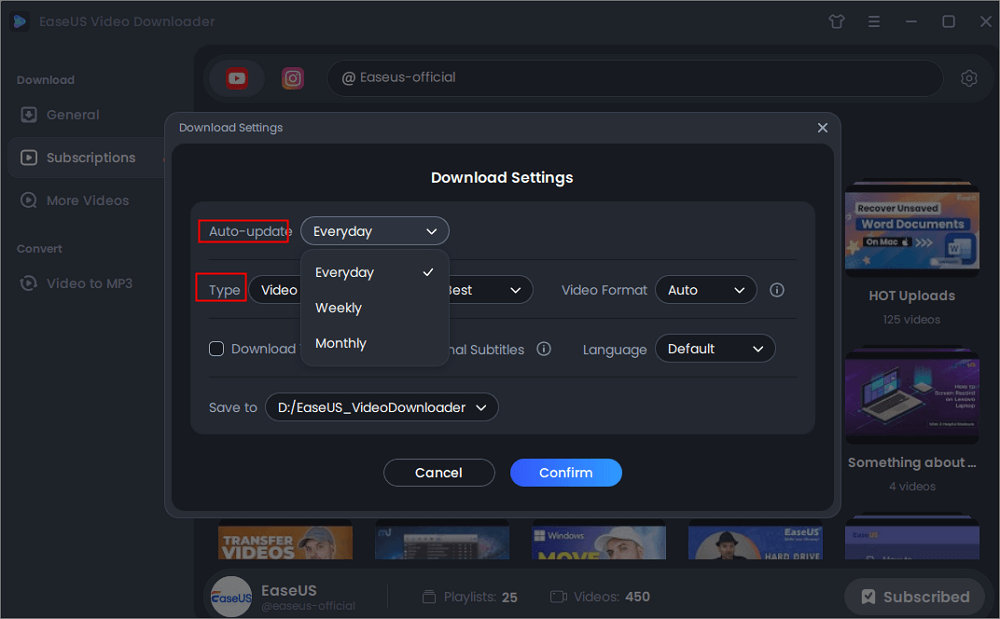Open the Save to folder dropdown

[381, 407]
